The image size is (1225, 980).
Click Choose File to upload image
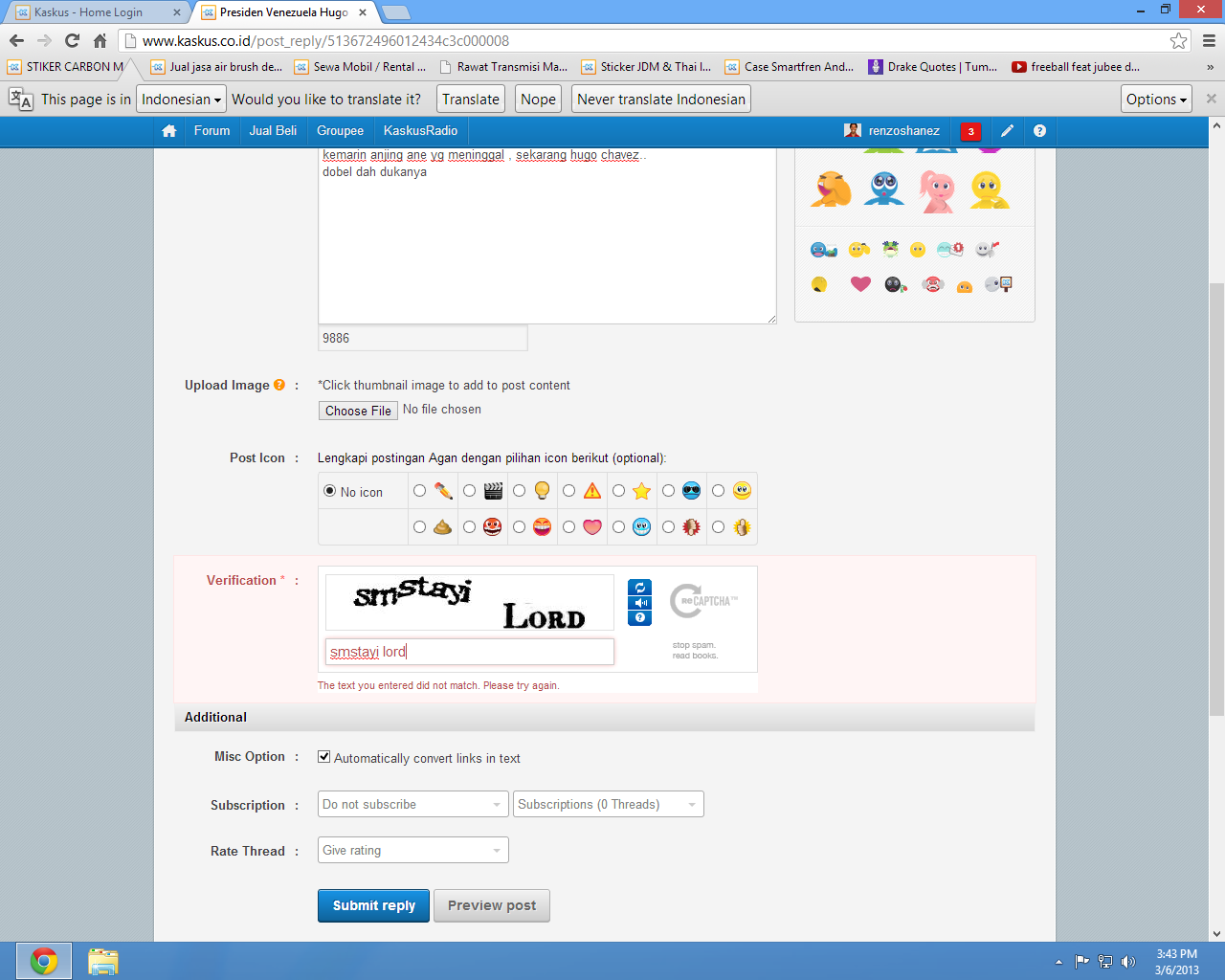pyautogui.click(x=356, y=411)
